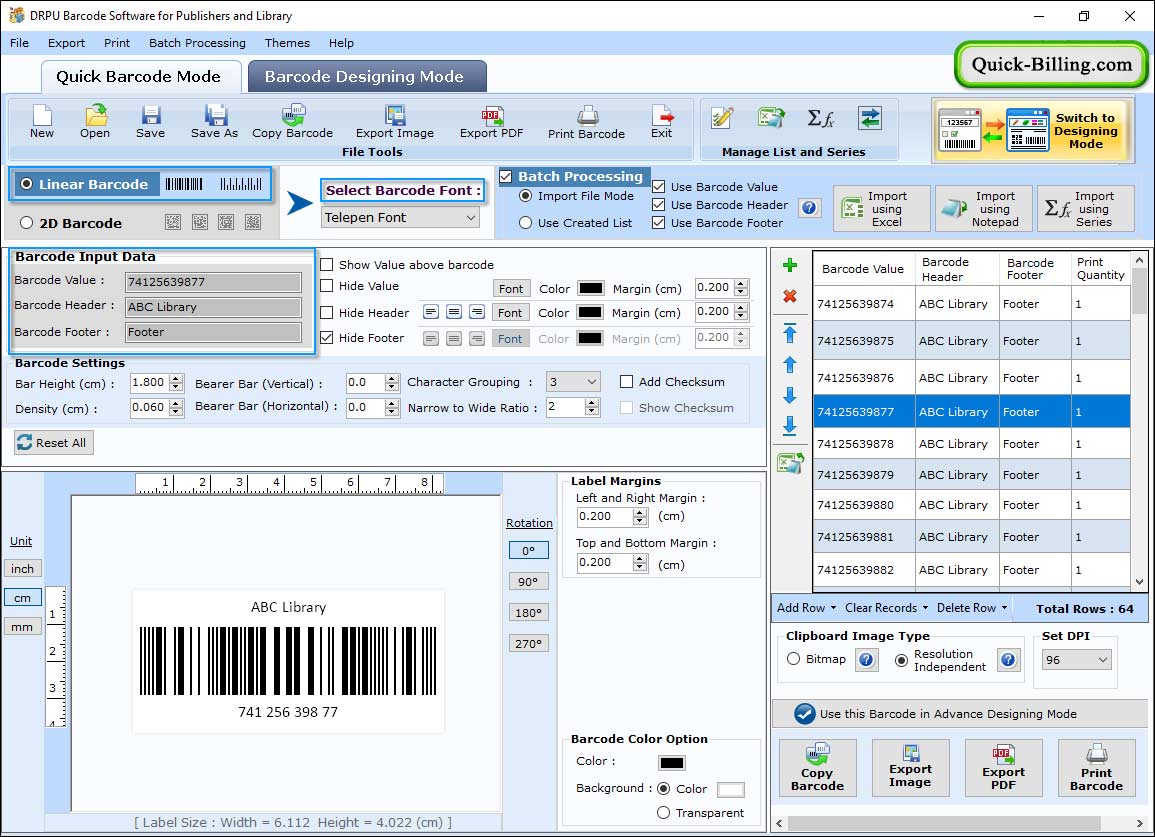Viewport: 1155px width, 837px height.
Task: Click the New file icon
Action: [42, 122]
